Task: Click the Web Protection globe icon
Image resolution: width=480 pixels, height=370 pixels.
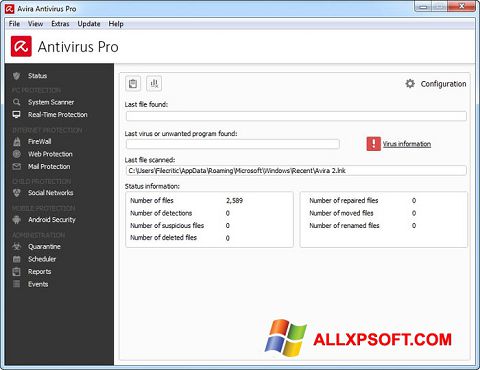Action: pyautogui.click(x=17, y=154)
